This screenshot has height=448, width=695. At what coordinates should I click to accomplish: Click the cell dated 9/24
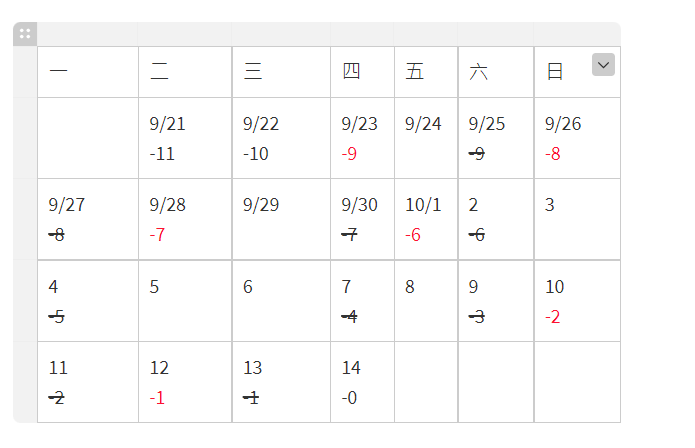(x=426, y=138)
